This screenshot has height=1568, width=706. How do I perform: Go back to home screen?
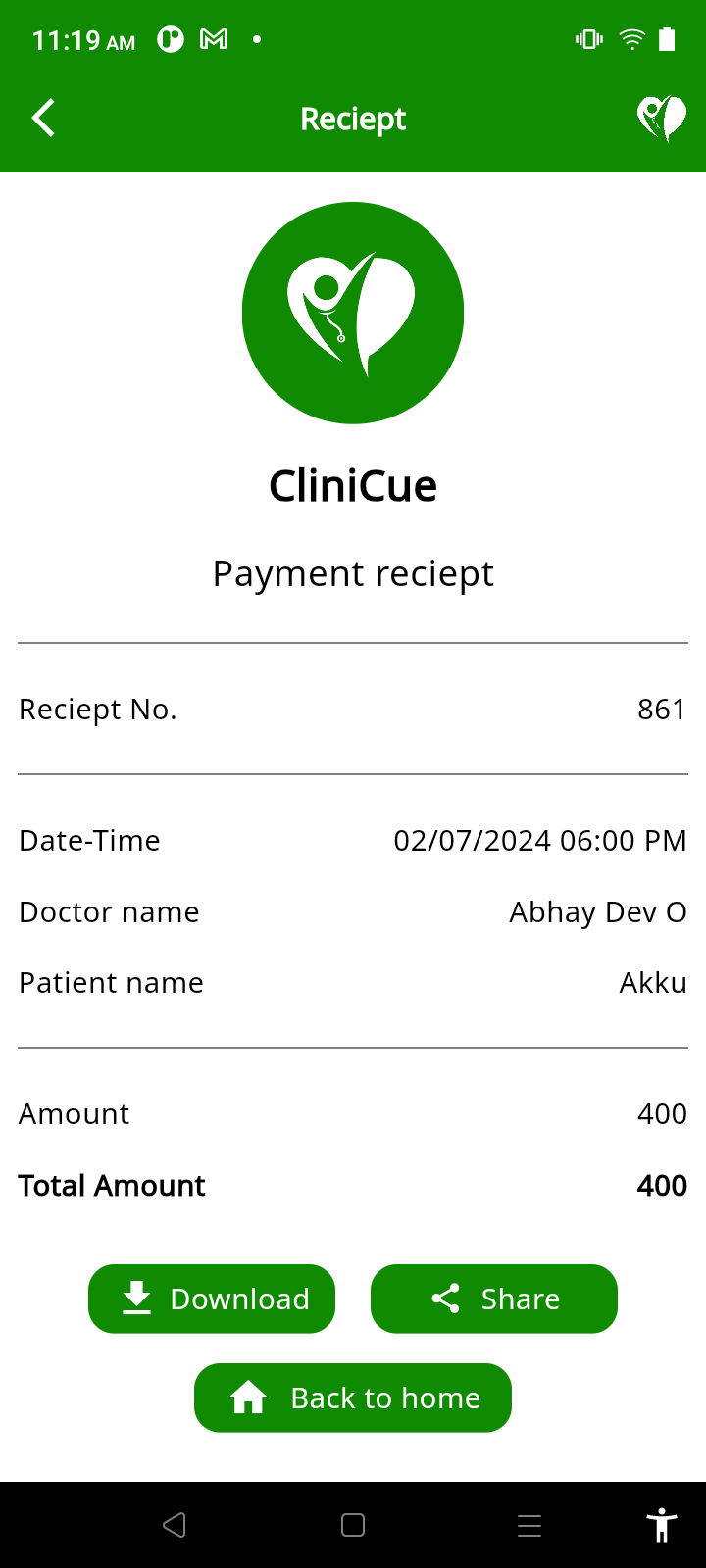pos(353,1397)
